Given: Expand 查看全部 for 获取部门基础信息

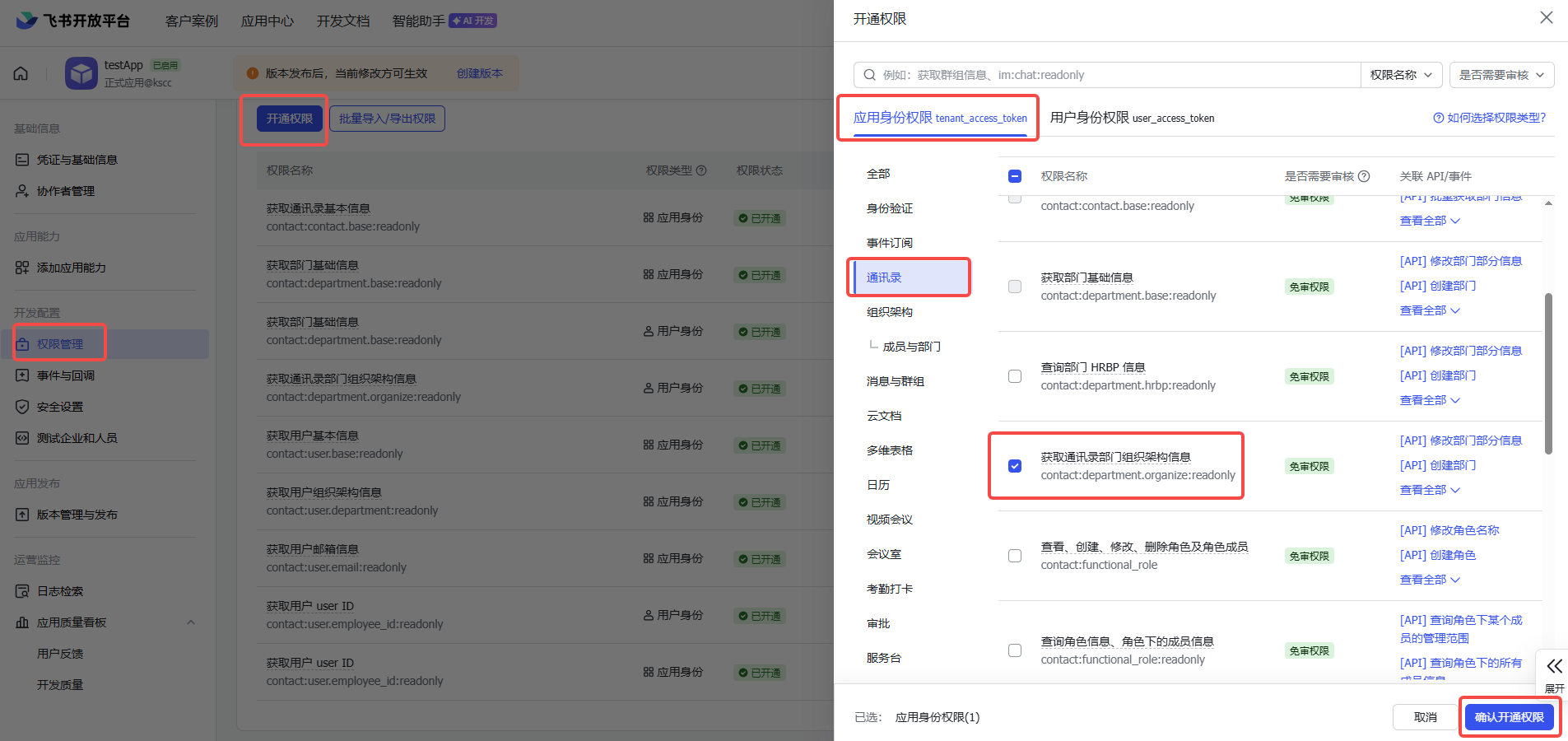Looking at the screenshot, I should (x=1430, y=310).
